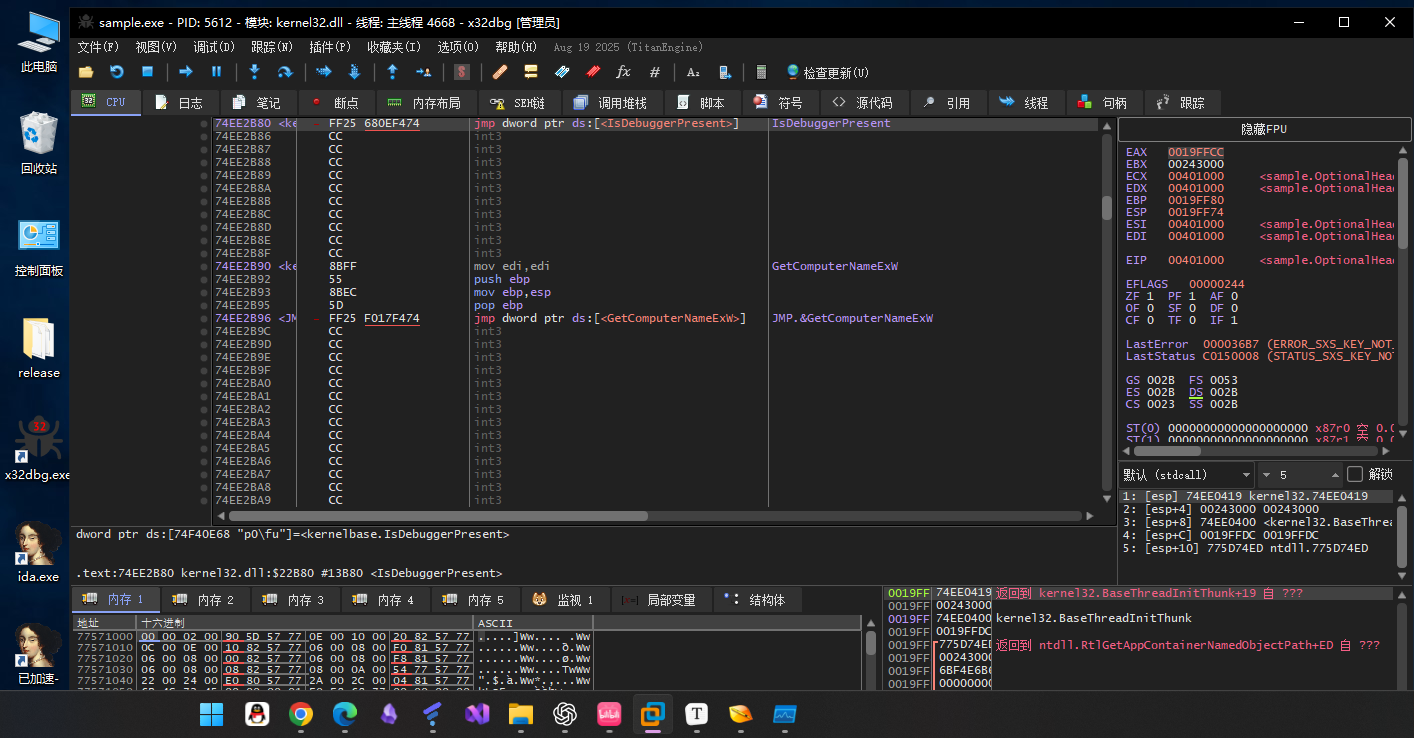The image size is (1414, 745).
Task: Open the calculator toolbar icon
Action: click(761, 72)
